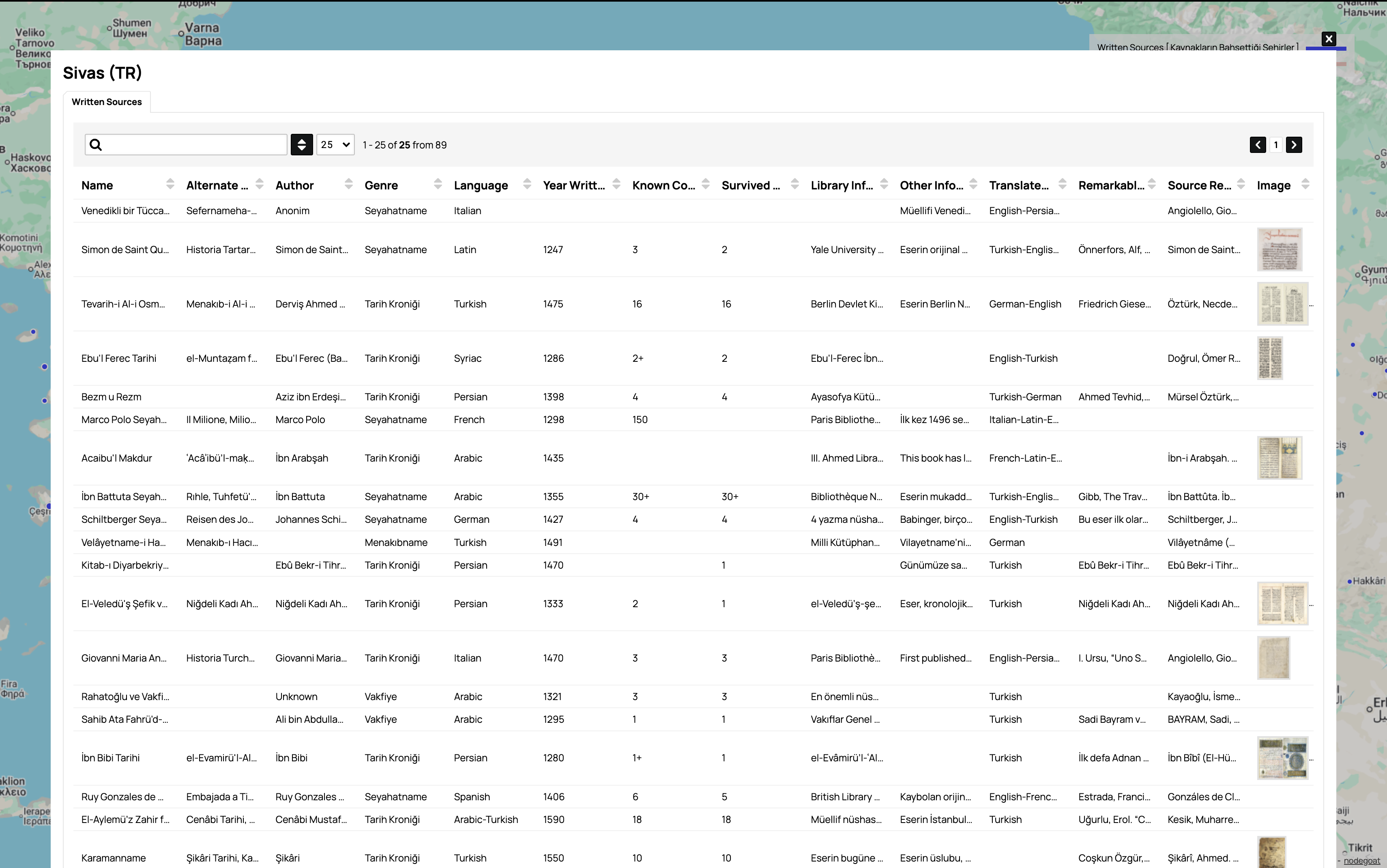This screenshot has width=1387, height=868.
Task: Sort the table by Language
Action: (x=526, y=184)
